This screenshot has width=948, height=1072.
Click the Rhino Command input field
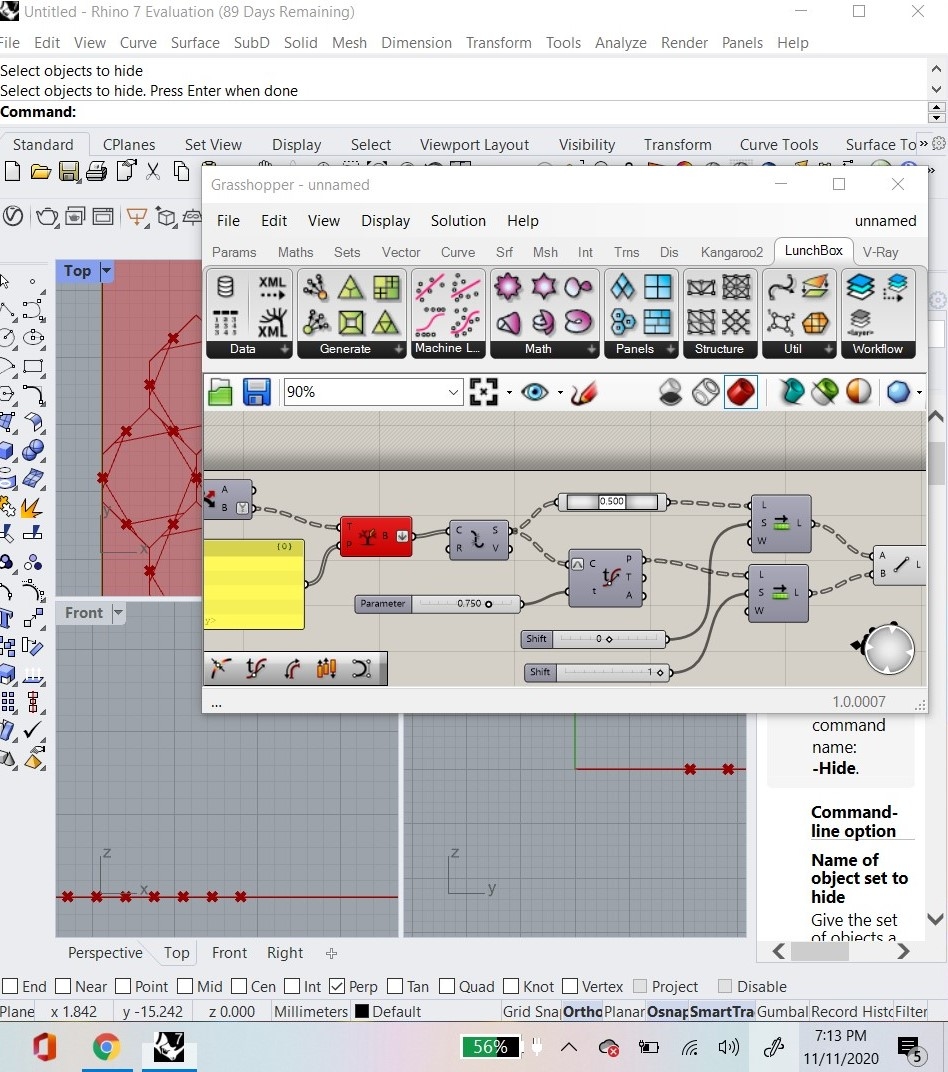point(465,111)
